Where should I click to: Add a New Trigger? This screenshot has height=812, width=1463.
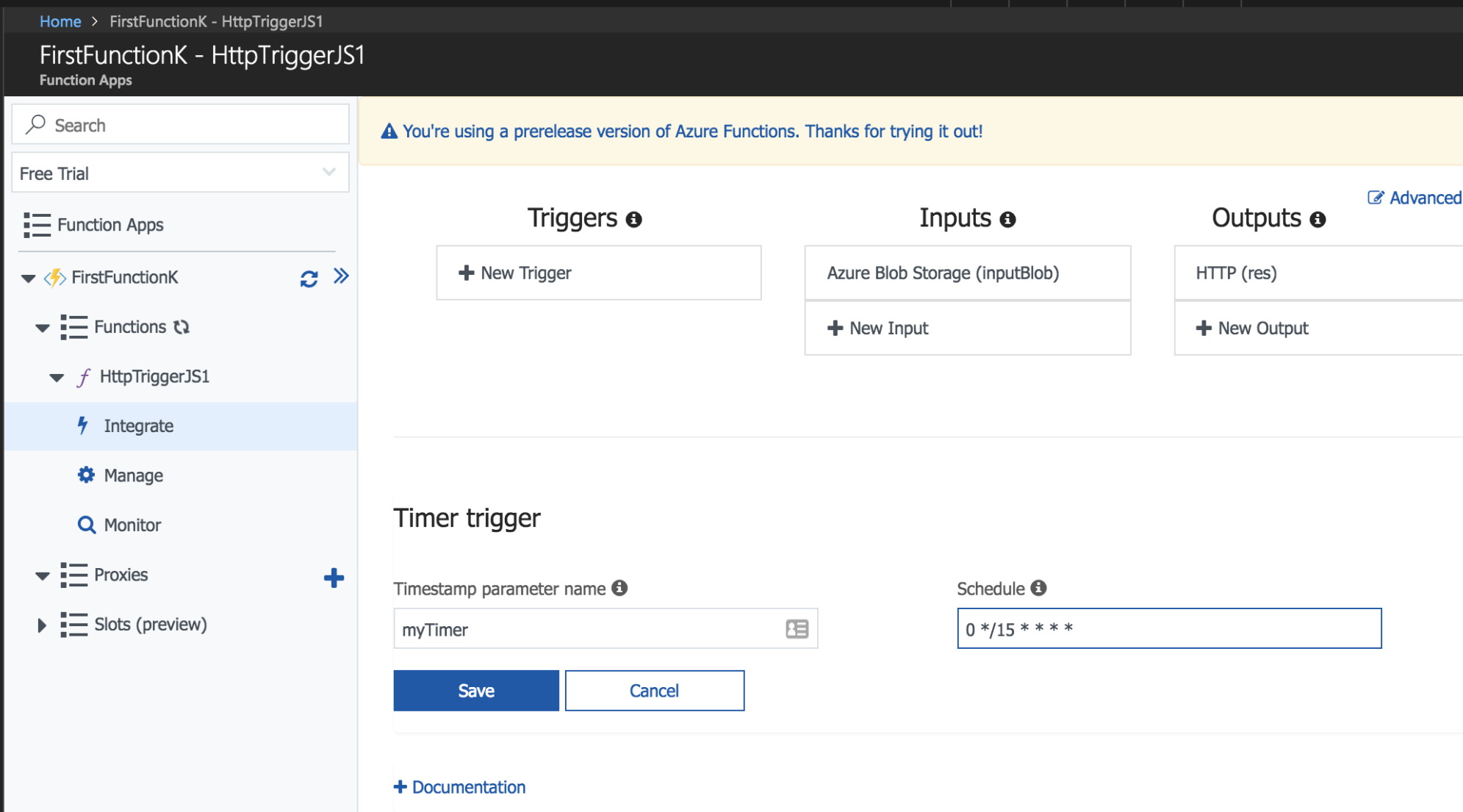(598, 273)
